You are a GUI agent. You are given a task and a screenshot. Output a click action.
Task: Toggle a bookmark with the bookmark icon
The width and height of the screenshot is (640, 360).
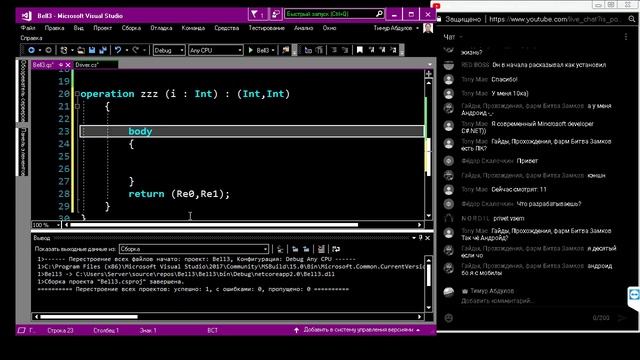[x=360, y=50]
